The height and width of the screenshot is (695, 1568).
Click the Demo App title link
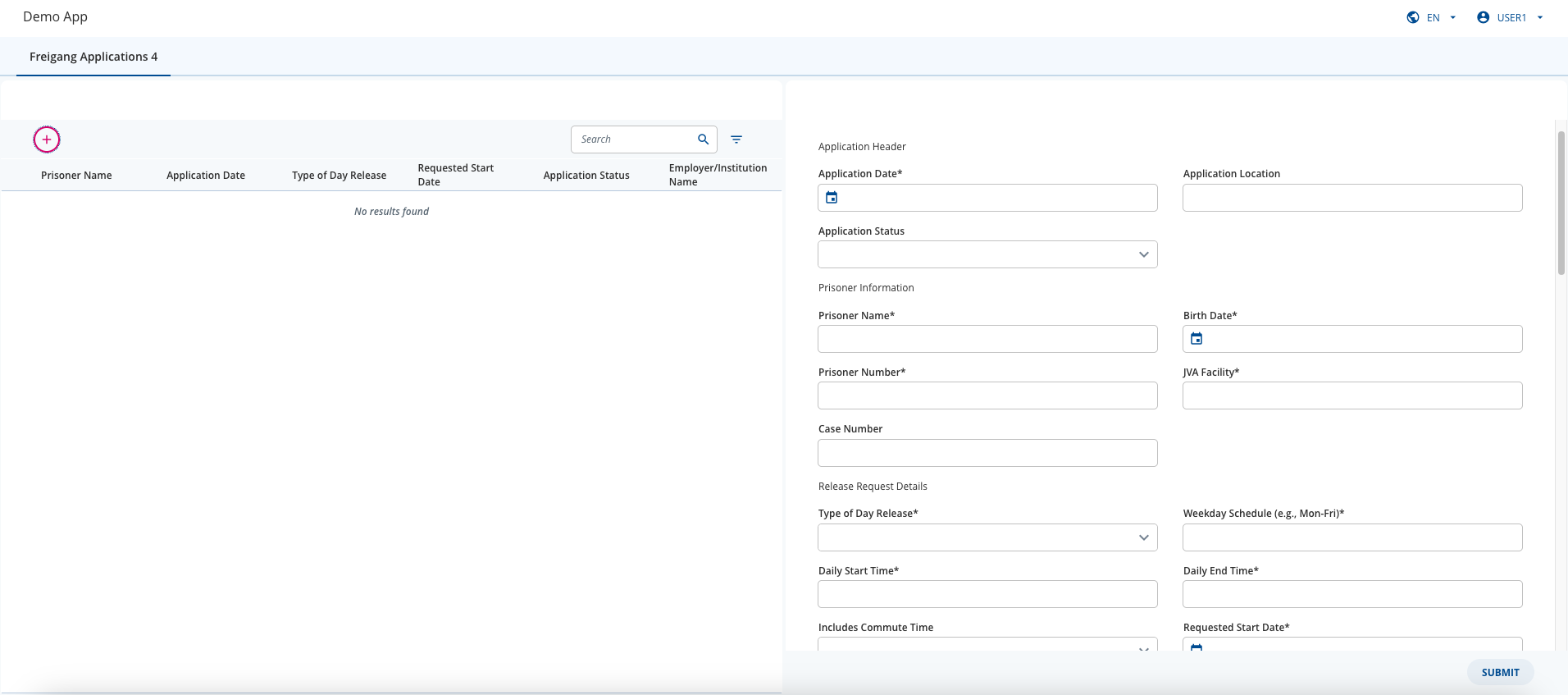tap(55, 16)
